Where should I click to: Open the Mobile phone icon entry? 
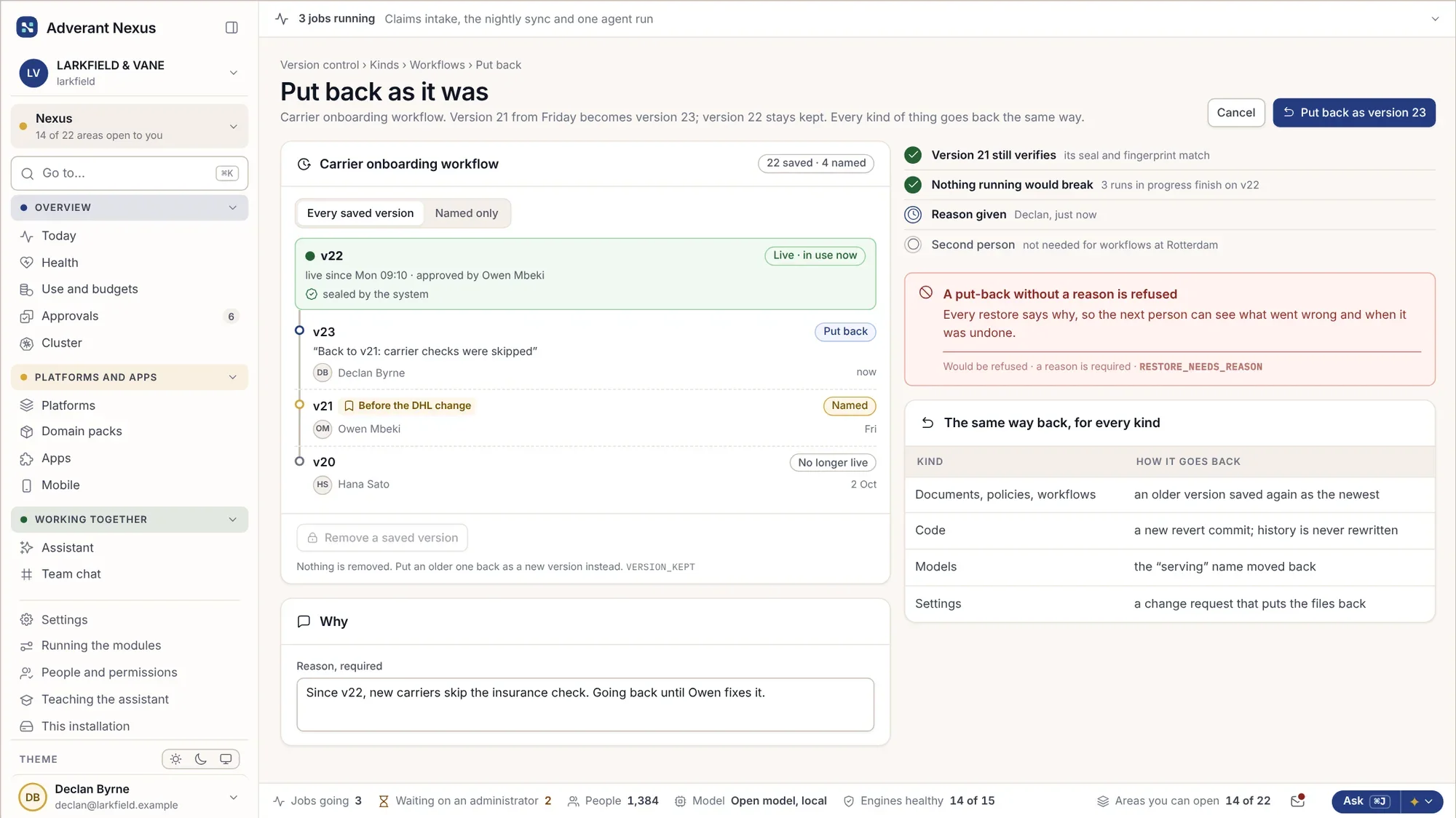pyautogui.click(x=27, y=485)
